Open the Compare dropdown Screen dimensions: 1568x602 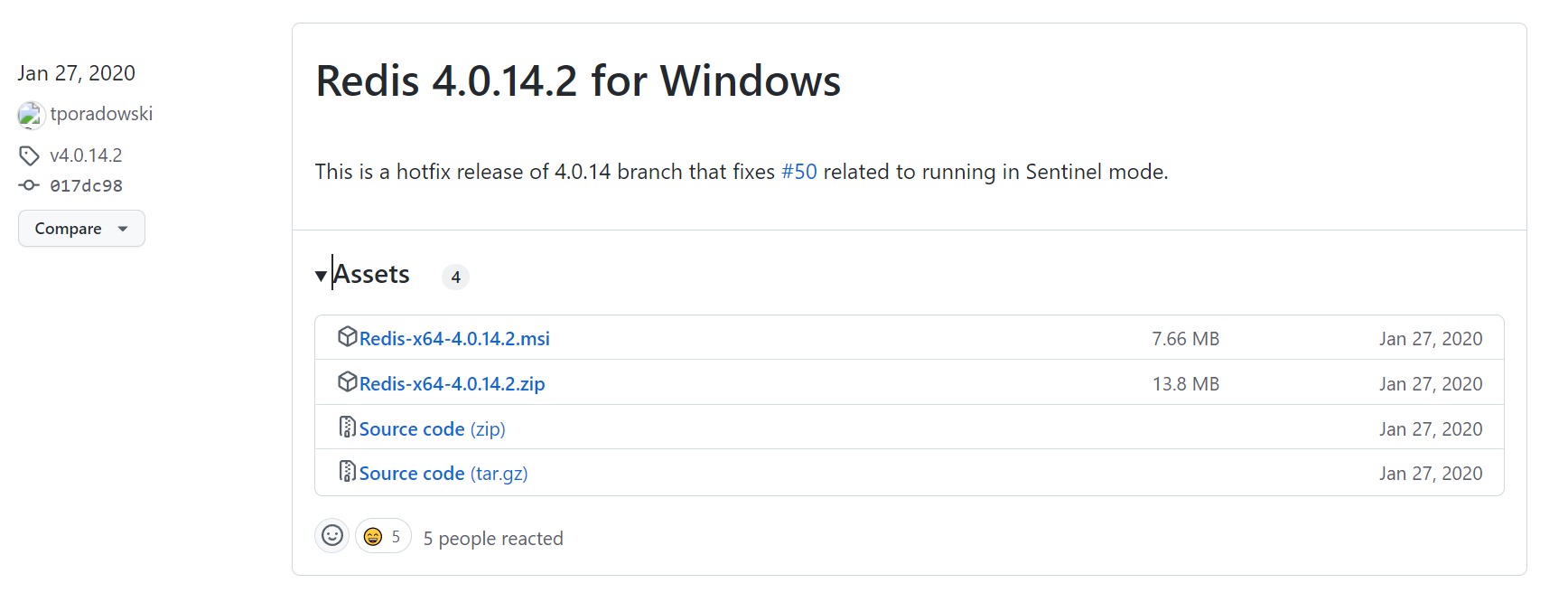click(x=81, y=229)
